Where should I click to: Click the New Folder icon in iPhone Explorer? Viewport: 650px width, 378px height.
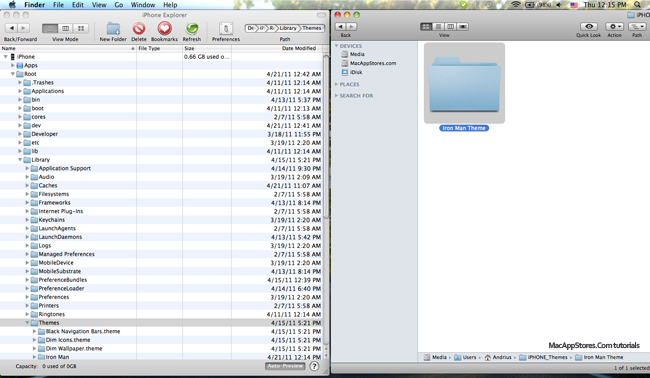pos(113,29)
